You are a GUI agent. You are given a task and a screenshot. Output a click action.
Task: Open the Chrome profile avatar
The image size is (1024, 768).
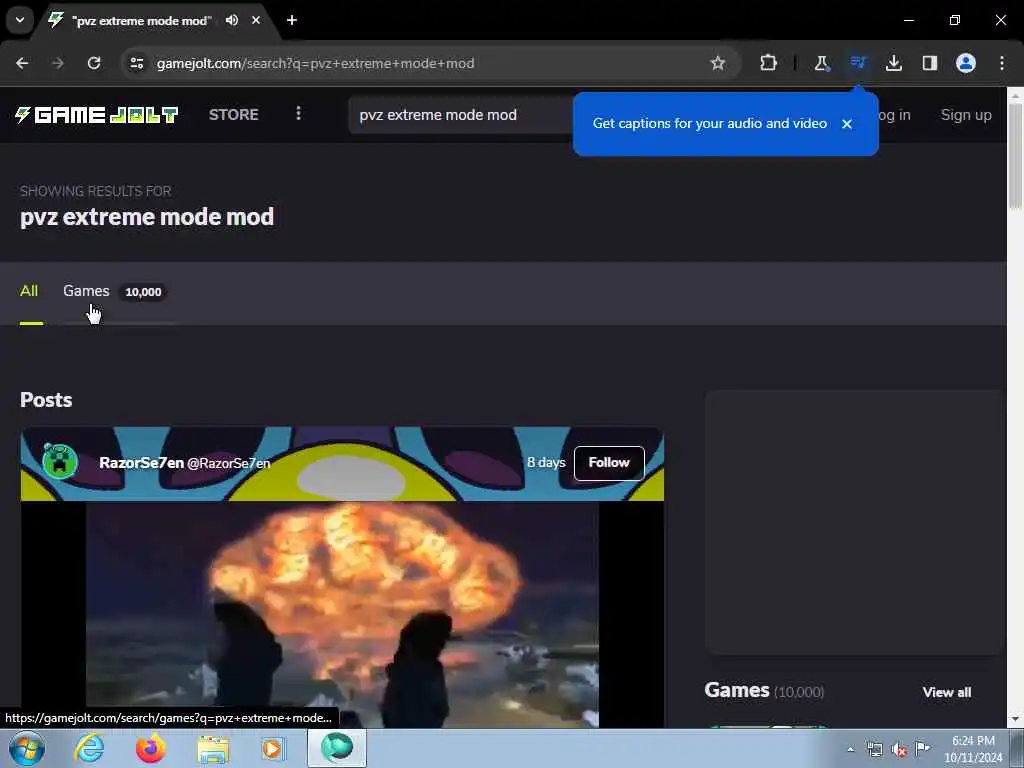coord(966,63)
